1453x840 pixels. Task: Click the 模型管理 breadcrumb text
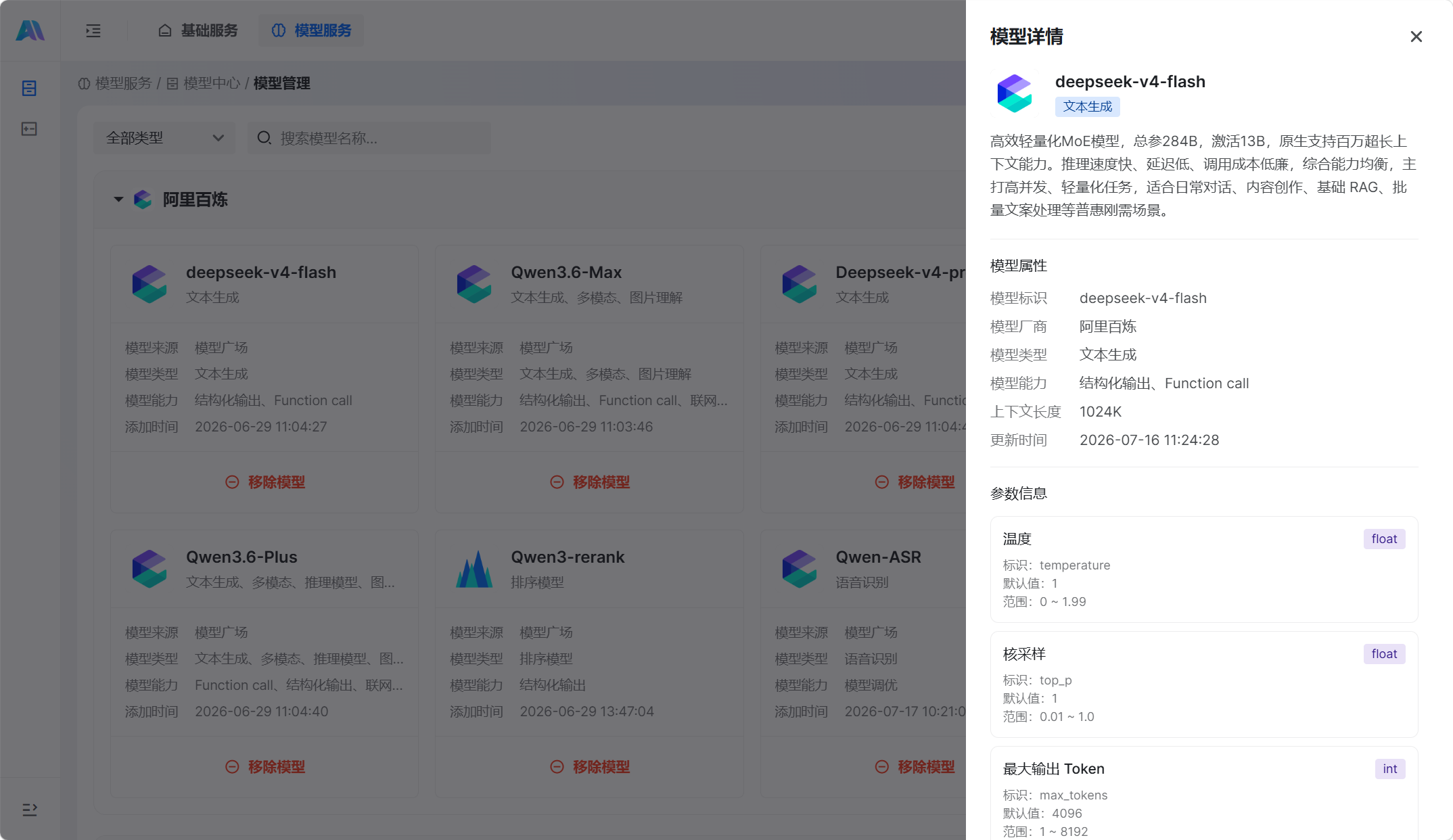(x=281, y=83)
